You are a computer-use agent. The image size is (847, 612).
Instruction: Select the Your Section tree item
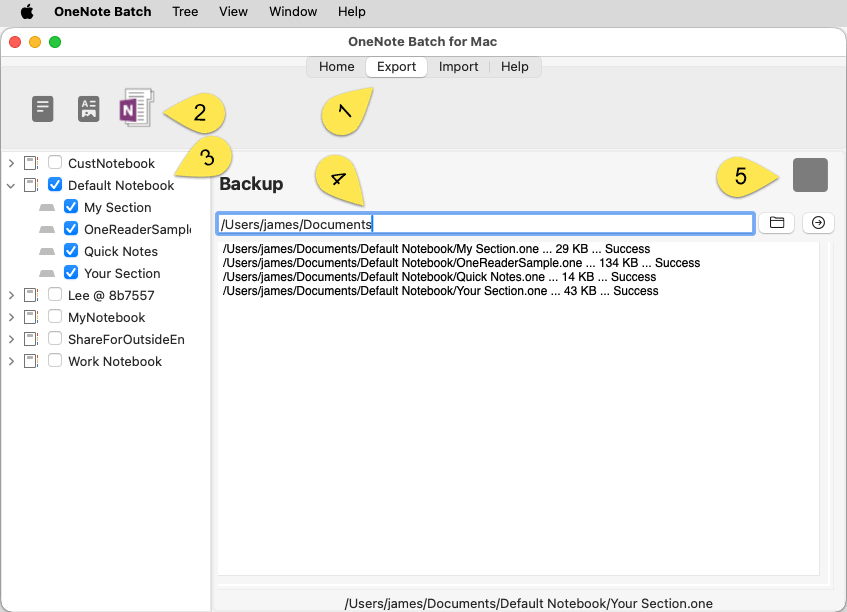(122, 273)
